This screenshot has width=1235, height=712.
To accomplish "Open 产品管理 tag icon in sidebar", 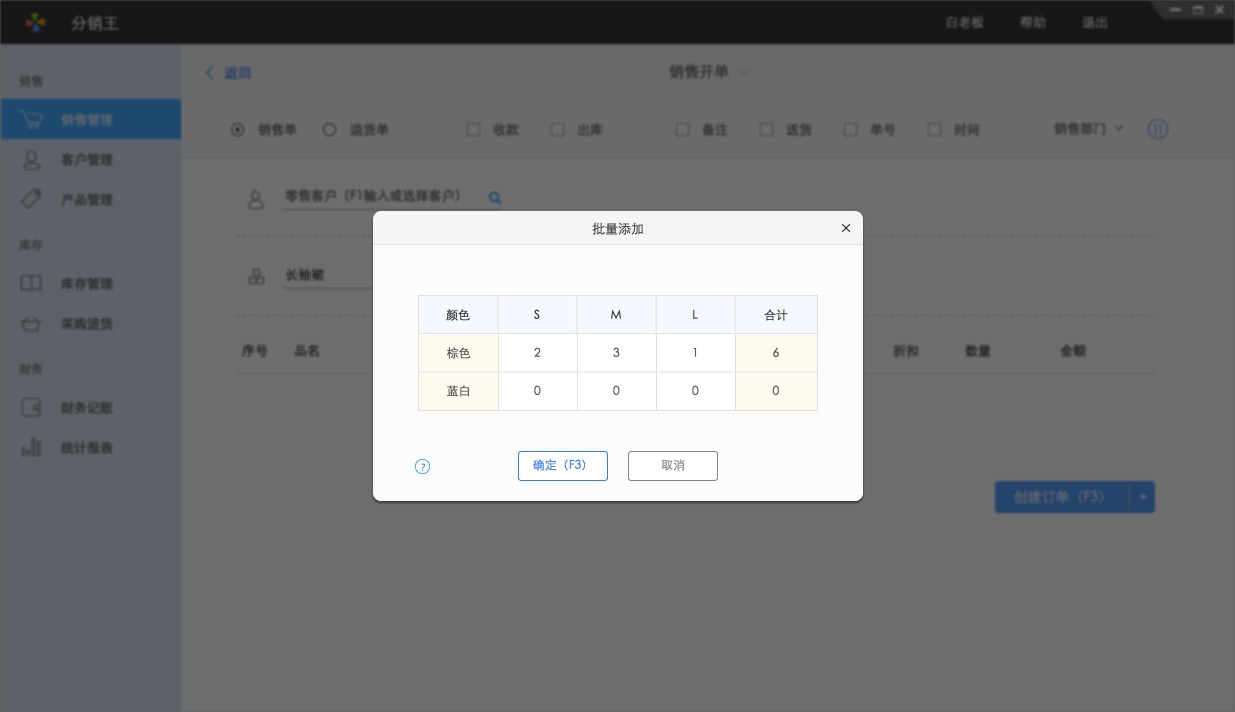I will [x=32, y=199].
